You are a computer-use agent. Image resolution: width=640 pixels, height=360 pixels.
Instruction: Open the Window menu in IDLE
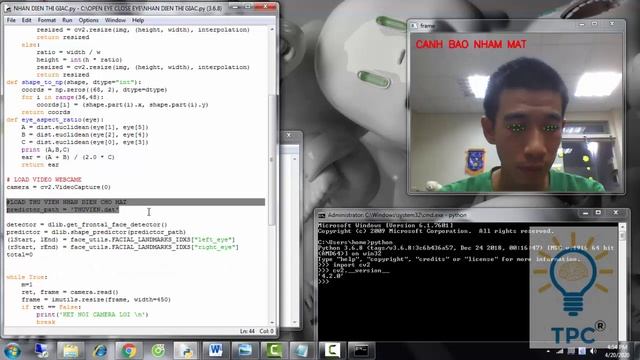click(x=115, y=20)
